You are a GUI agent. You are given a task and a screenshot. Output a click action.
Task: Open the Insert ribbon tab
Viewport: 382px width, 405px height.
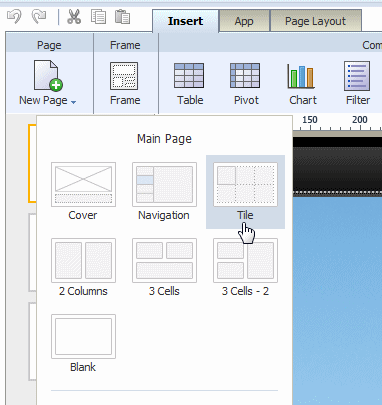coord(185,21)
